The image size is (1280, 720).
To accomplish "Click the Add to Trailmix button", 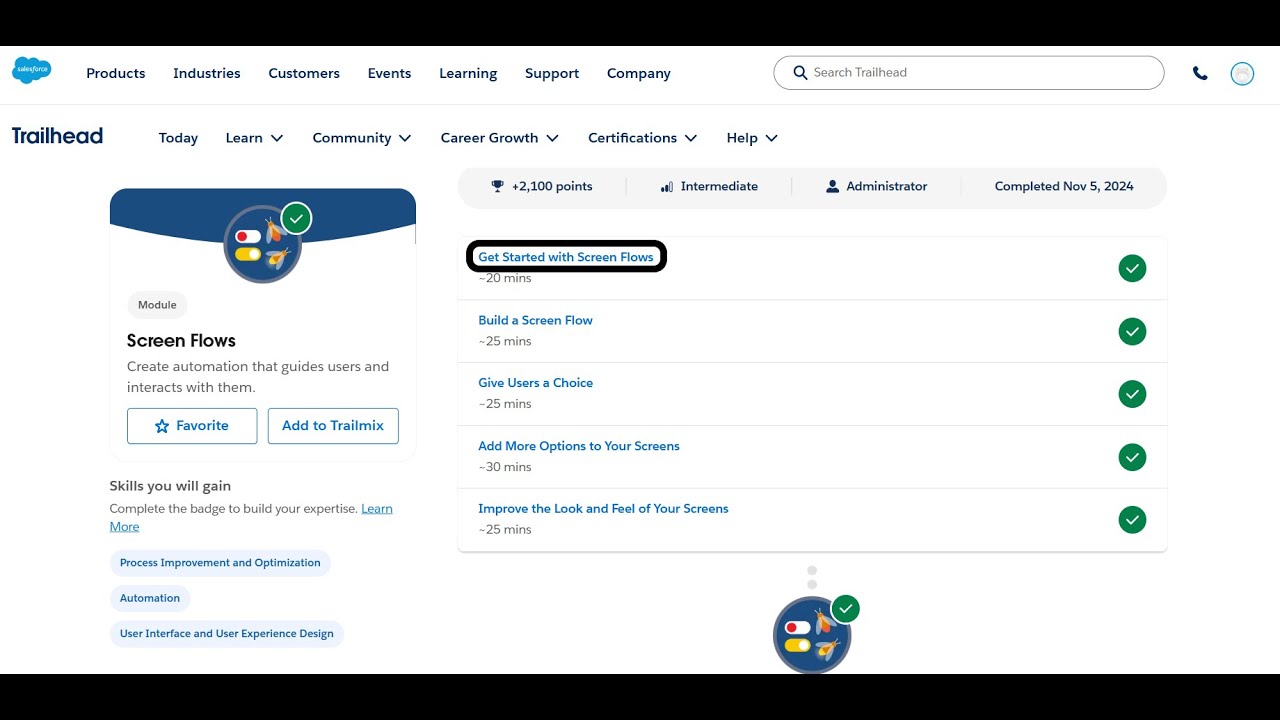I will (x=333, y=426).
